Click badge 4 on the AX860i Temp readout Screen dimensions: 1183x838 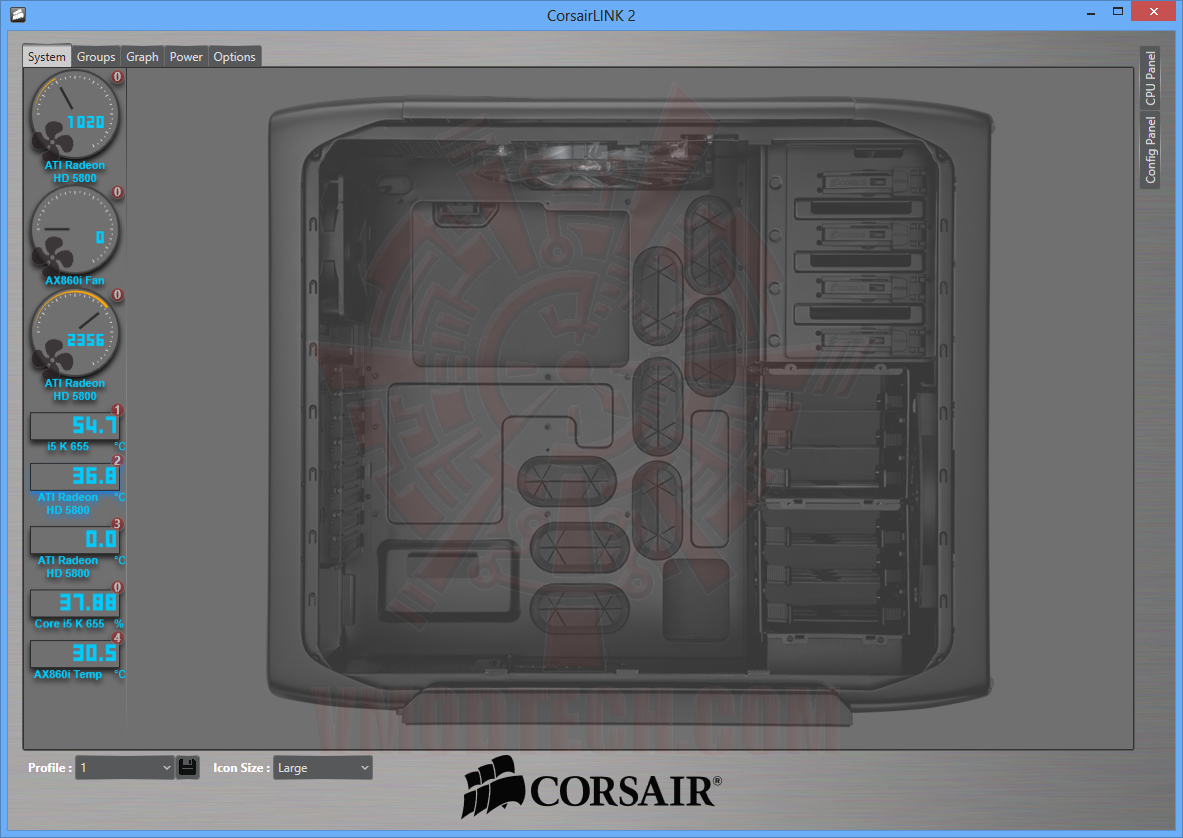pyautogui.click(x=117, y=638)
